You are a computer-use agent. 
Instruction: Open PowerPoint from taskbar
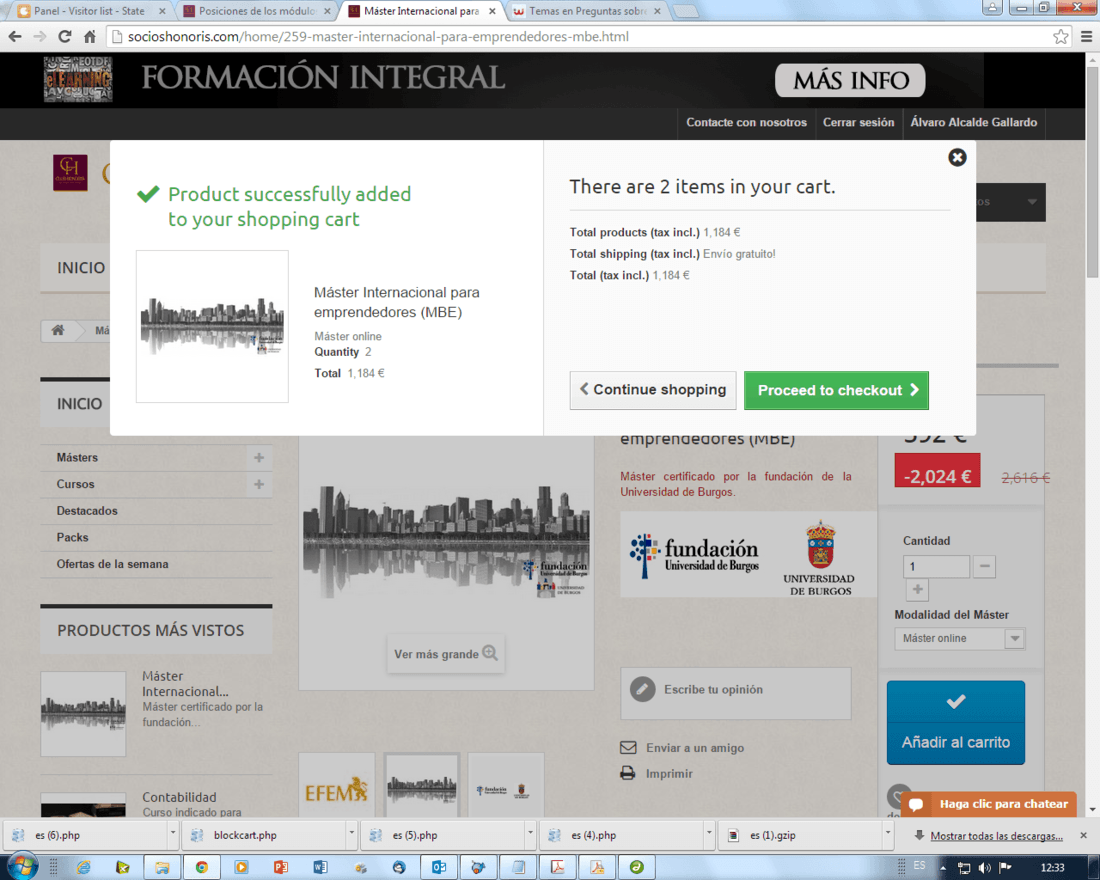[281, 867]
